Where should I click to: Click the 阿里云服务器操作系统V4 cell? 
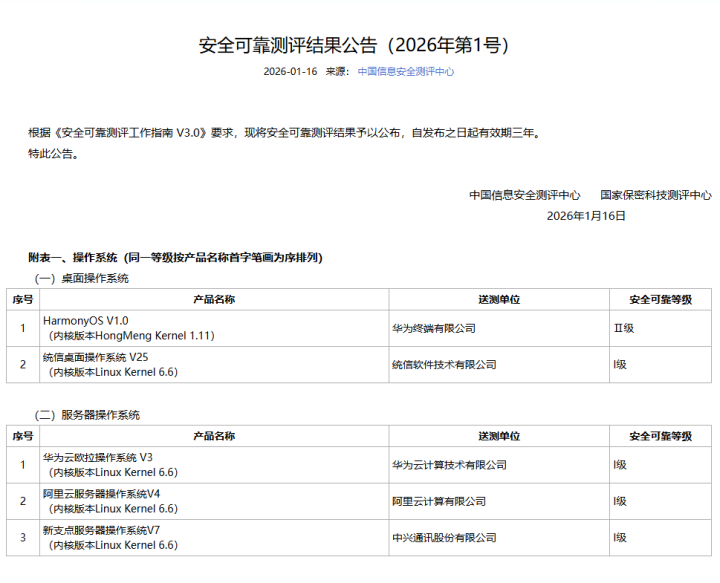[x=214, y=501]
